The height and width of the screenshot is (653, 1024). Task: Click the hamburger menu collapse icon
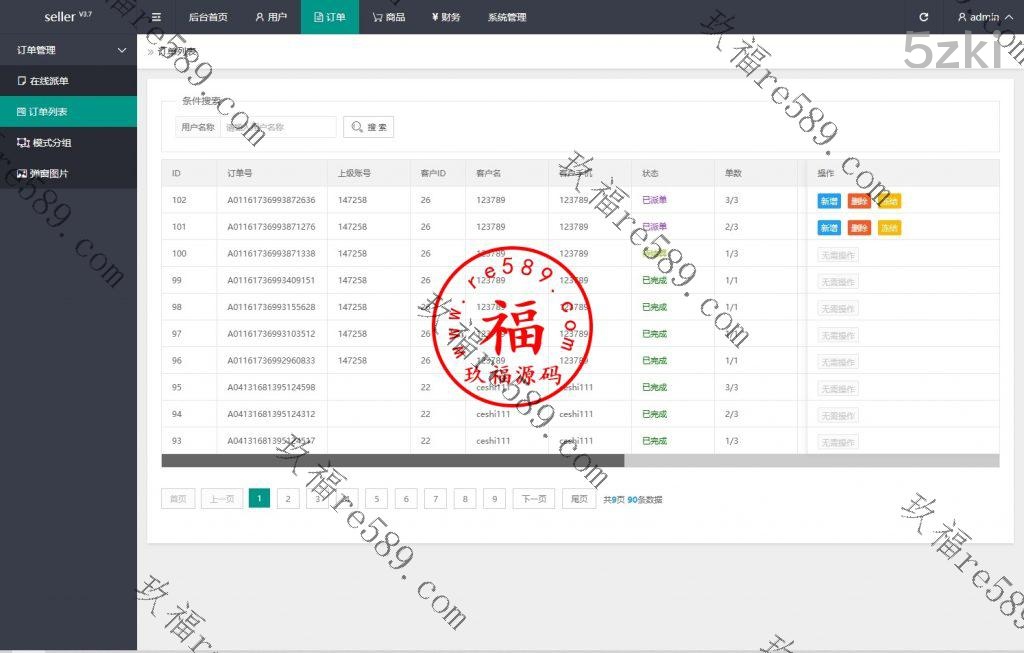pyautogui.click(x=156, y=17)
